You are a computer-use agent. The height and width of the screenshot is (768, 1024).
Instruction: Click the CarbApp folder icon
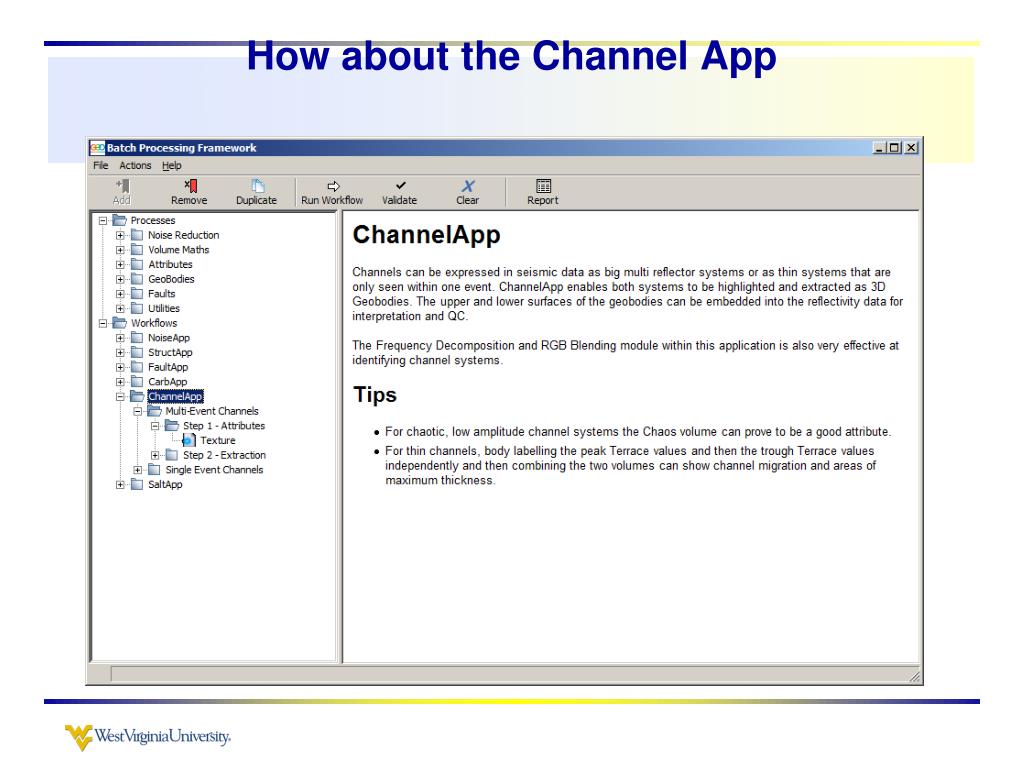(x=136, y=381)
